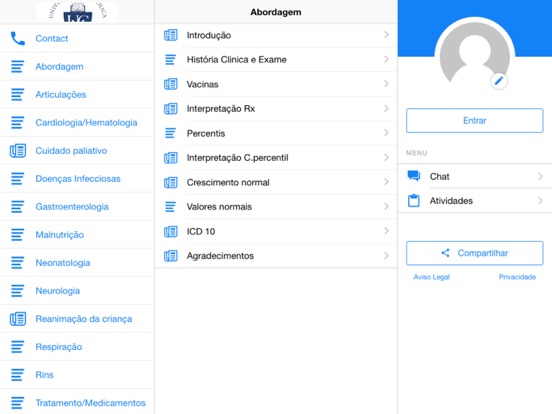The height and width of the screenshot is (414, 552).
Task: Select Gastroenterologia in the sidebar
Action: click(x=77, y=207)
